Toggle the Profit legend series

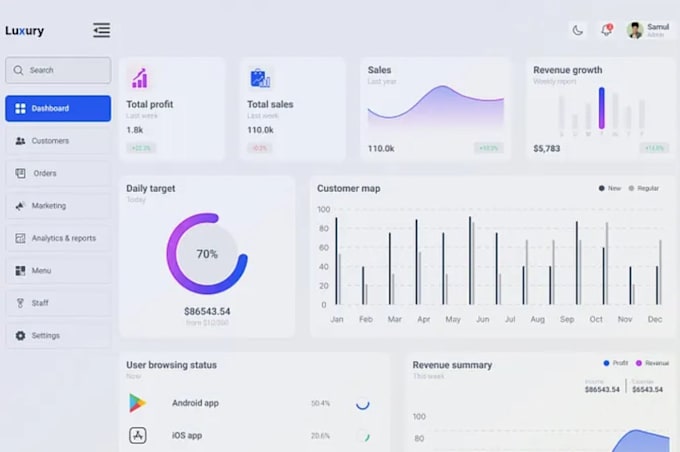(x=616, y=363)
